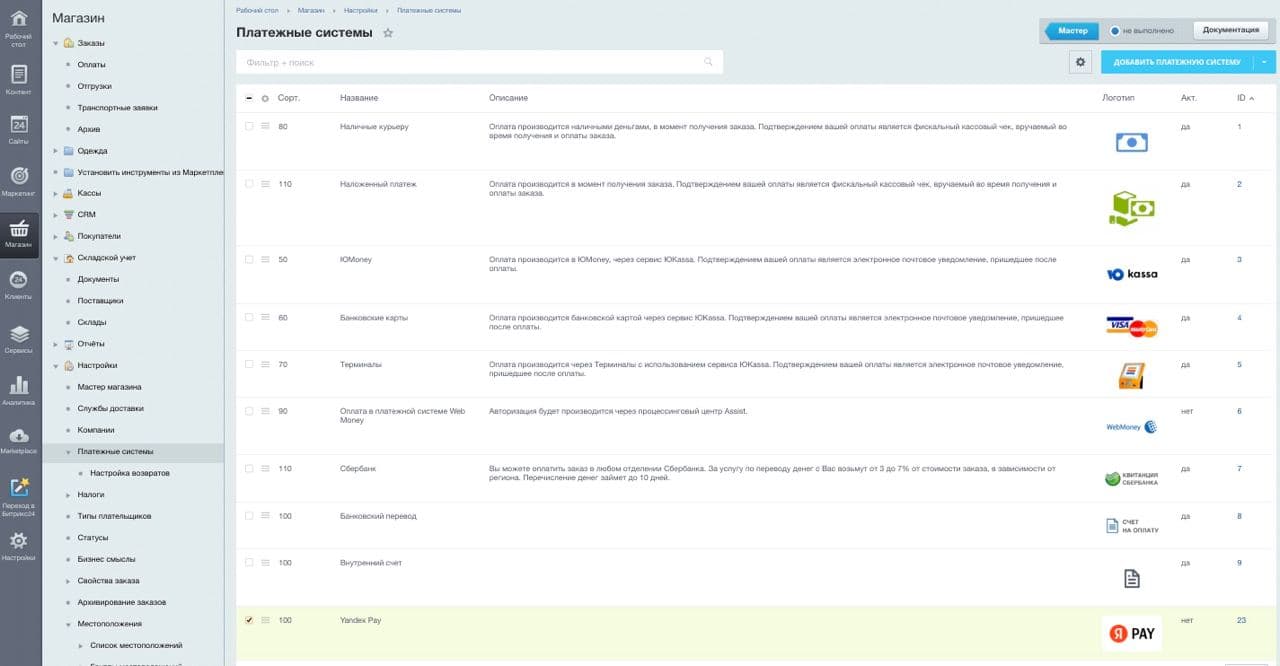Image resolution: width=1280 pixels, height=666 pixels.
Task: Collapse the Настройки tree section
Action: [56, 366]
